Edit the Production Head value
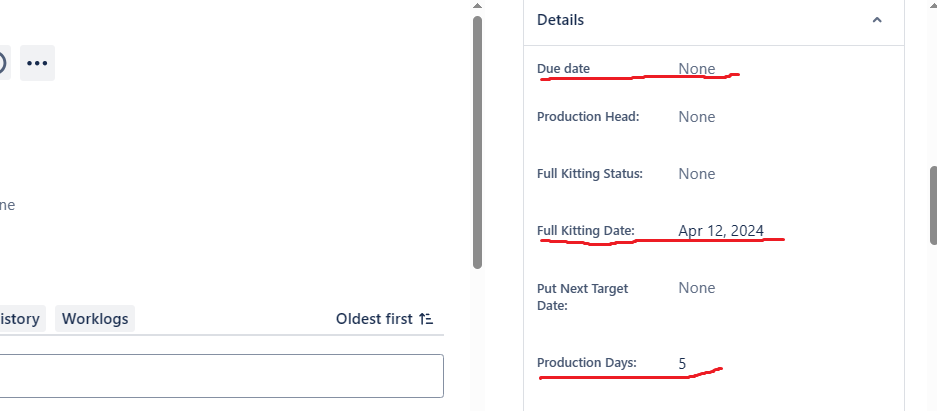937x411 pixels. pos(697,116)
